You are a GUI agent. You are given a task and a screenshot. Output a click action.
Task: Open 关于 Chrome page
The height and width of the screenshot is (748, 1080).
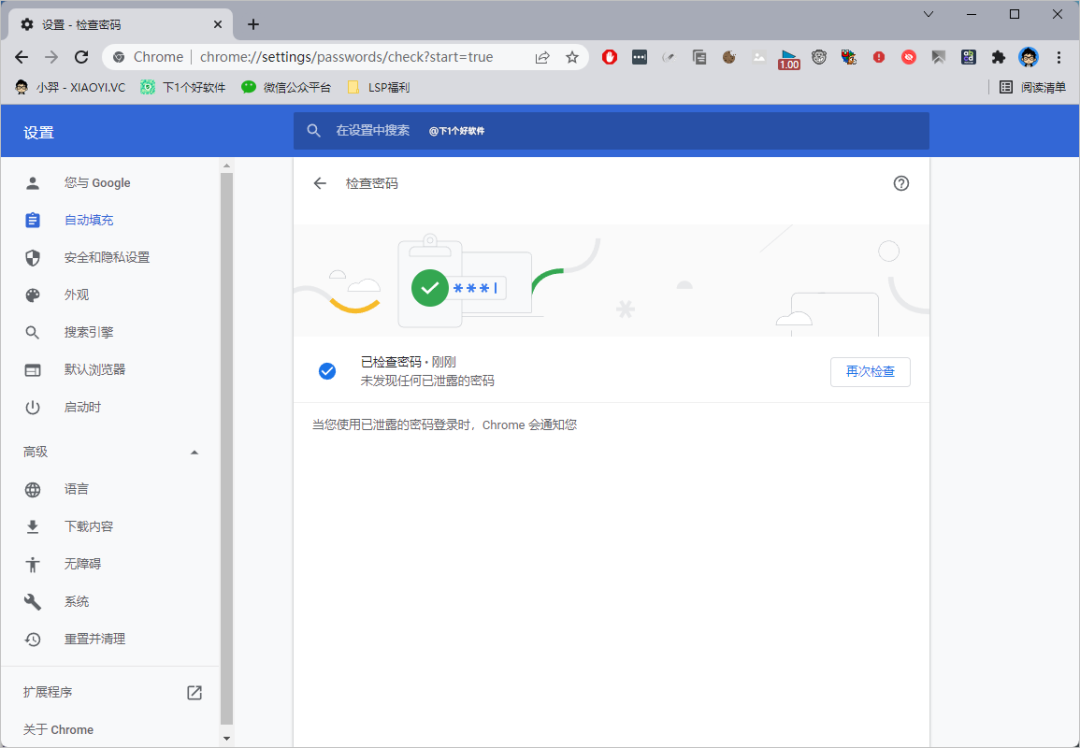(58, 729)
